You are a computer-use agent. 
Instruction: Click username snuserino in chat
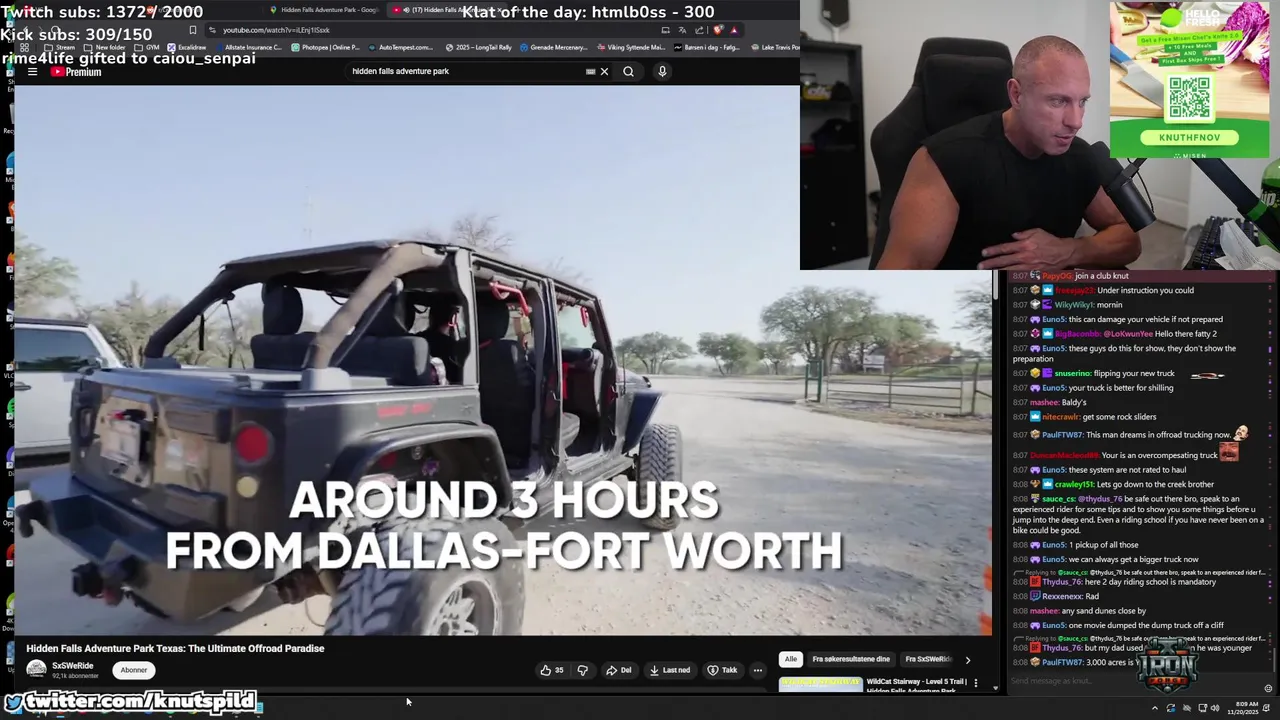(1073, 373)
